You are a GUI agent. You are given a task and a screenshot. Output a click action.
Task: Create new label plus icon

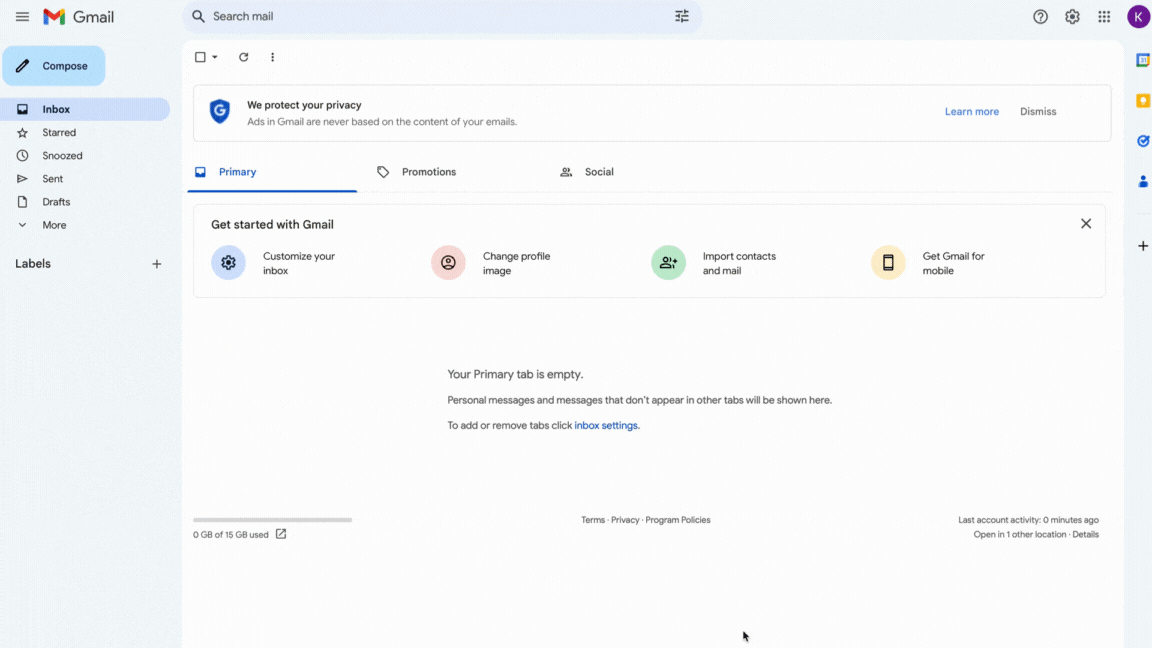tap(156, 264)
